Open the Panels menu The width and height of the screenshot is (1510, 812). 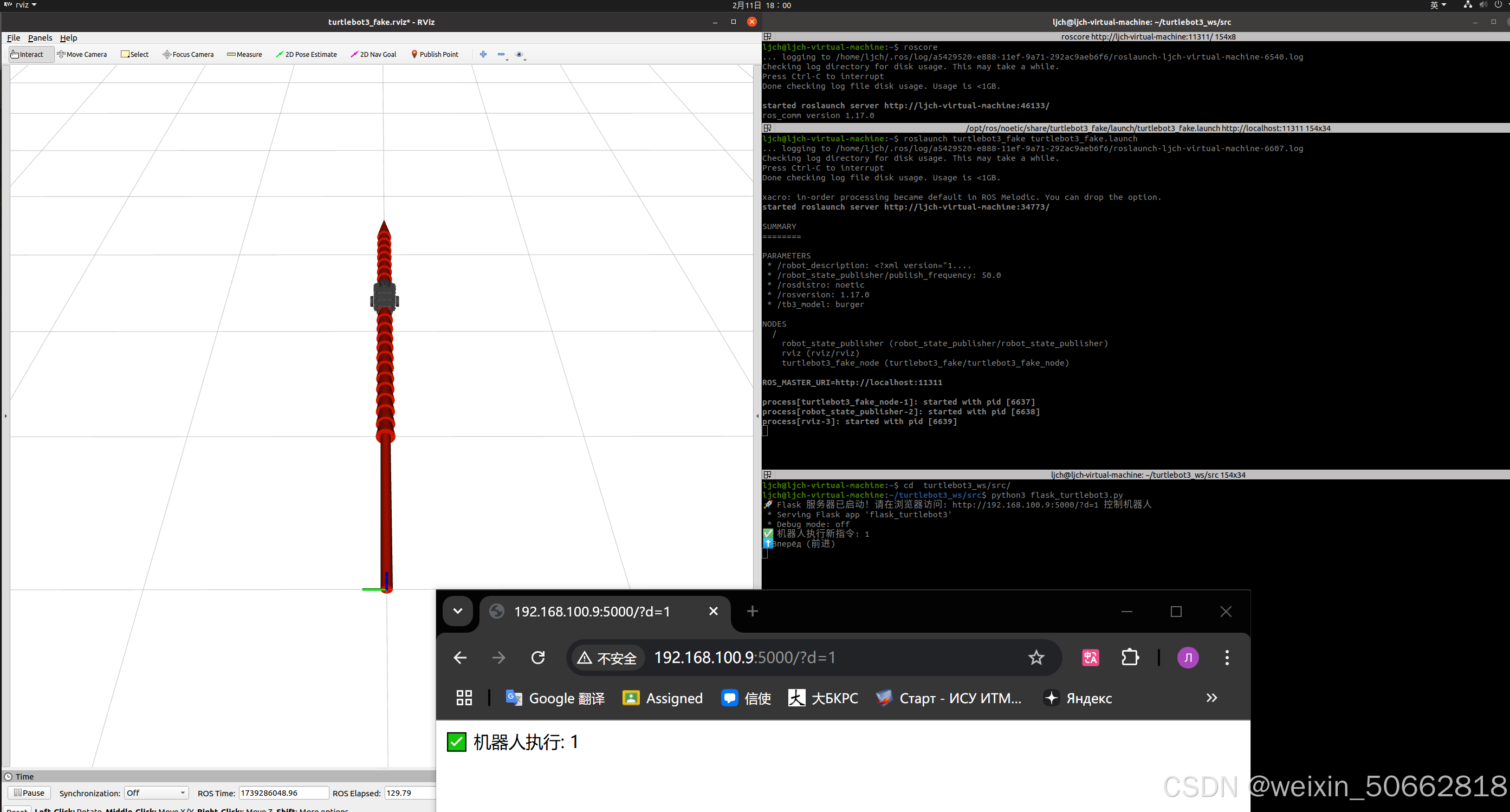pyautogui.click(x=40, y=37)
